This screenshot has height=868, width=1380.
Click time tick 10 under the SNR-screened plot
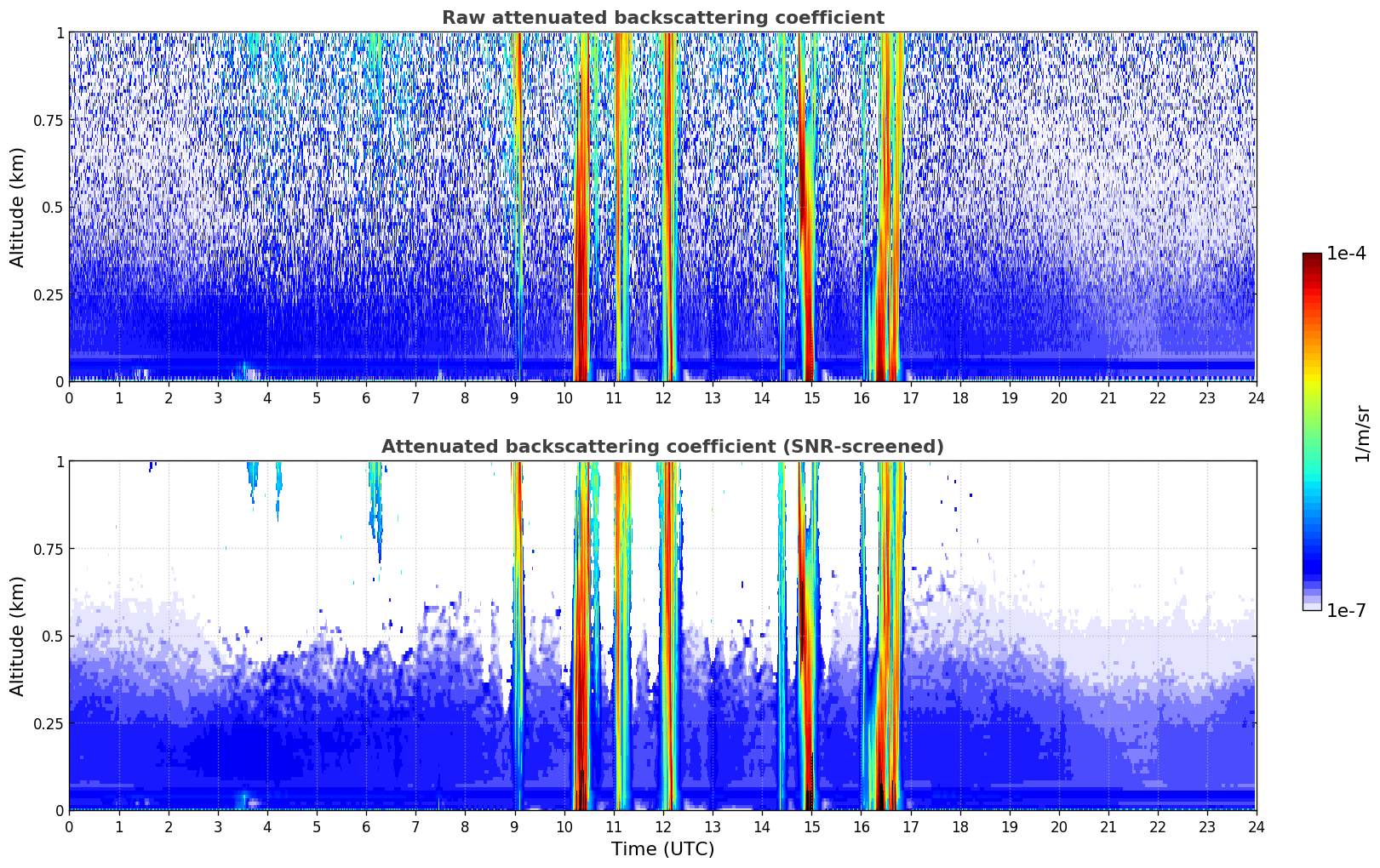(564, 826)
